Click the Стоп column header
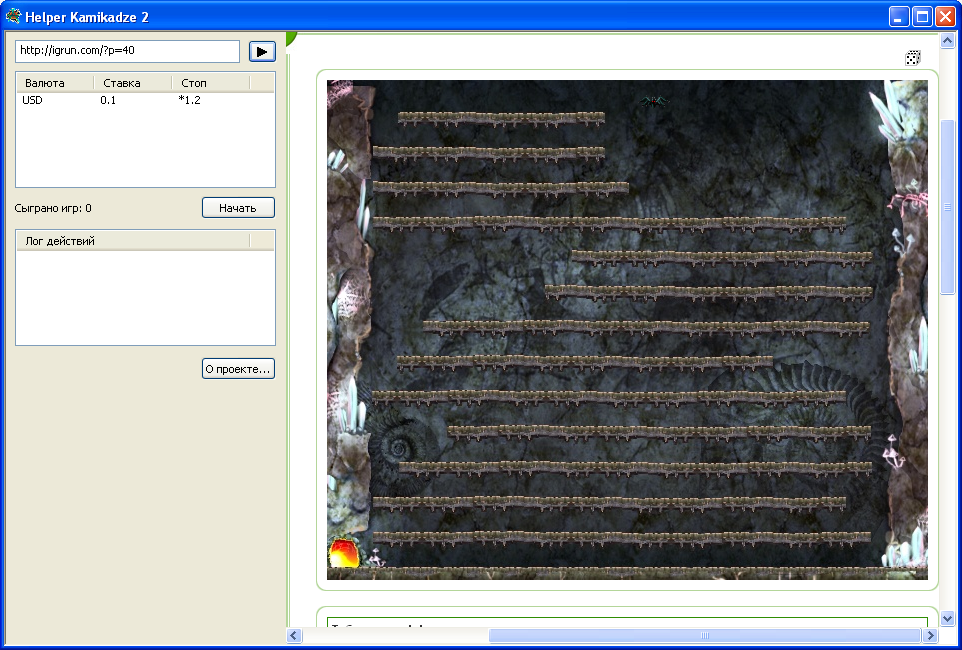962x650 pixels. [x=209, y=83]
